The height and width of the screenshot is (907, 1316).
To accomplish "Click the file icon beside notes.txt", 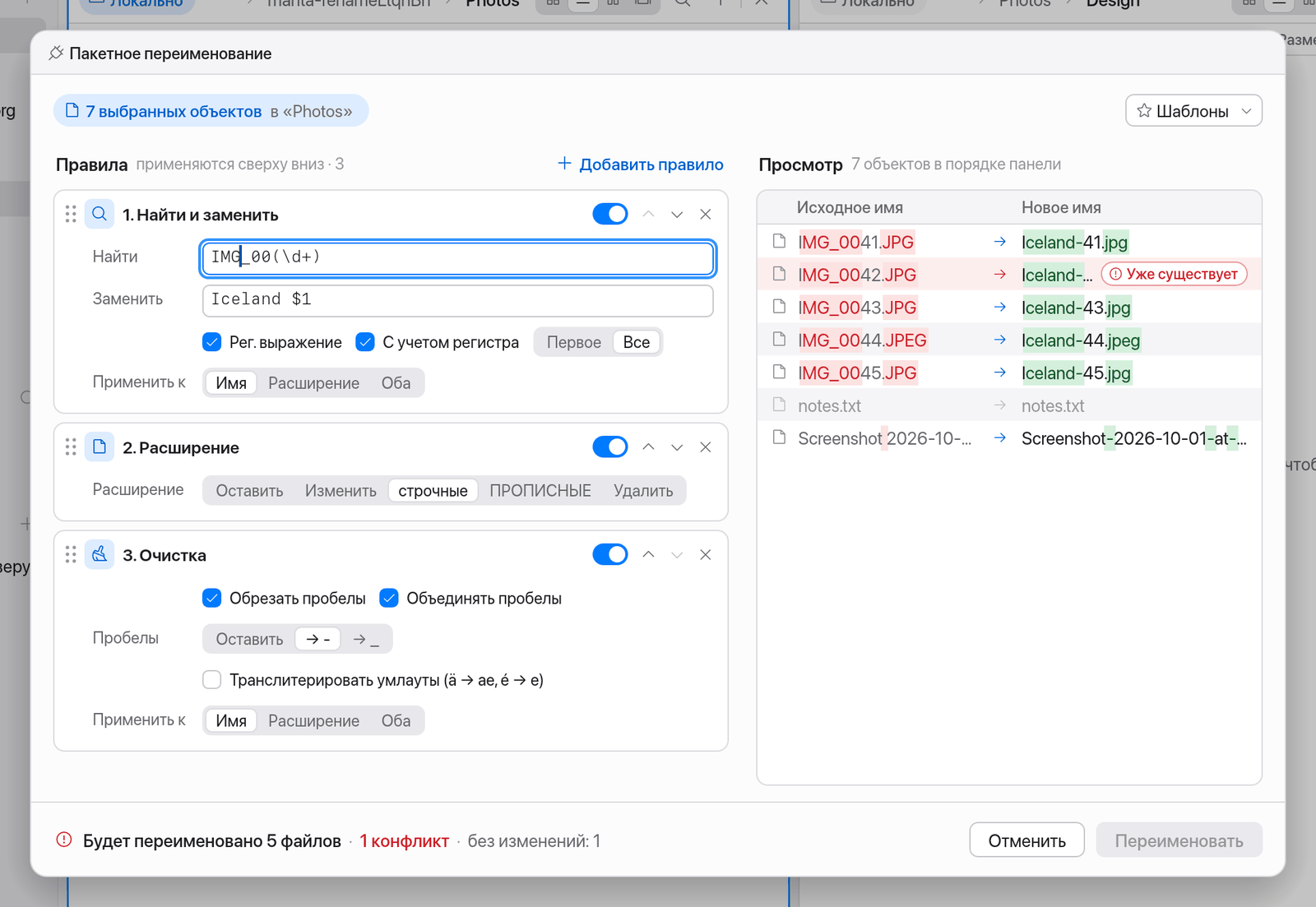I will 779,405.
